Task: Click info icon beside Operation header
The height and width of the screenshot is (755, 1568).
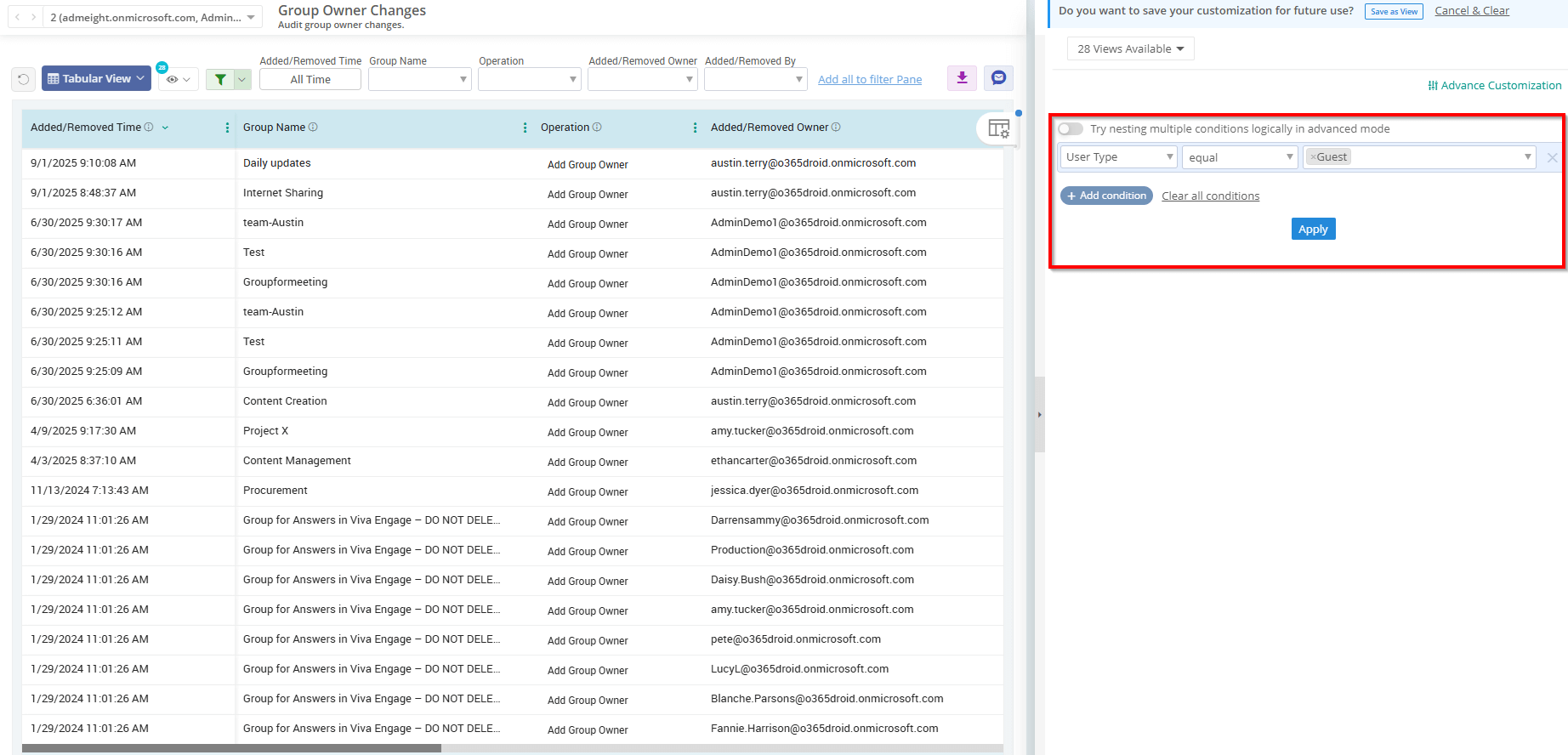Action: coord(597,128)
